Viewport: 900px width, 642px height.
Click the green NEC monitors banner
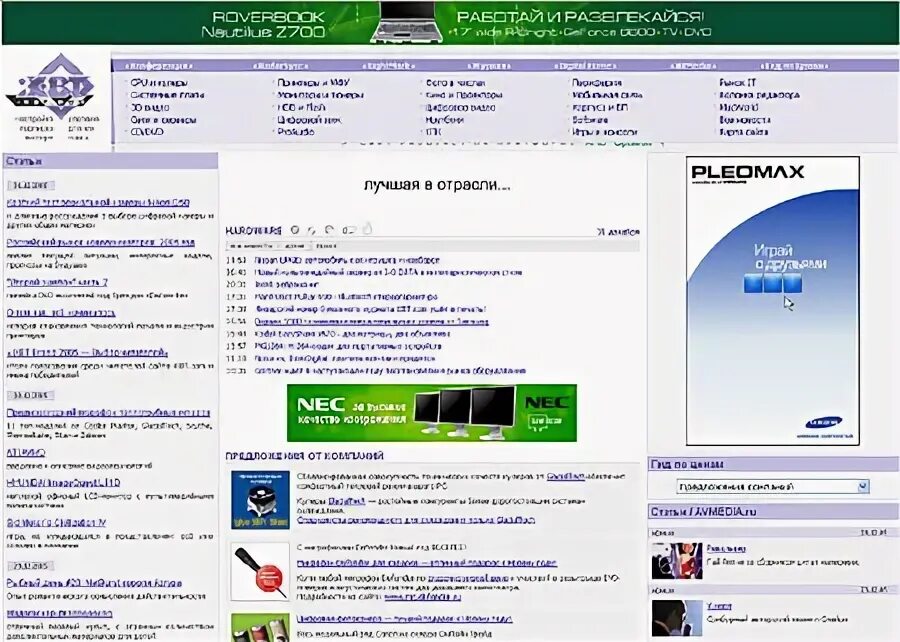tap(432, 413)
